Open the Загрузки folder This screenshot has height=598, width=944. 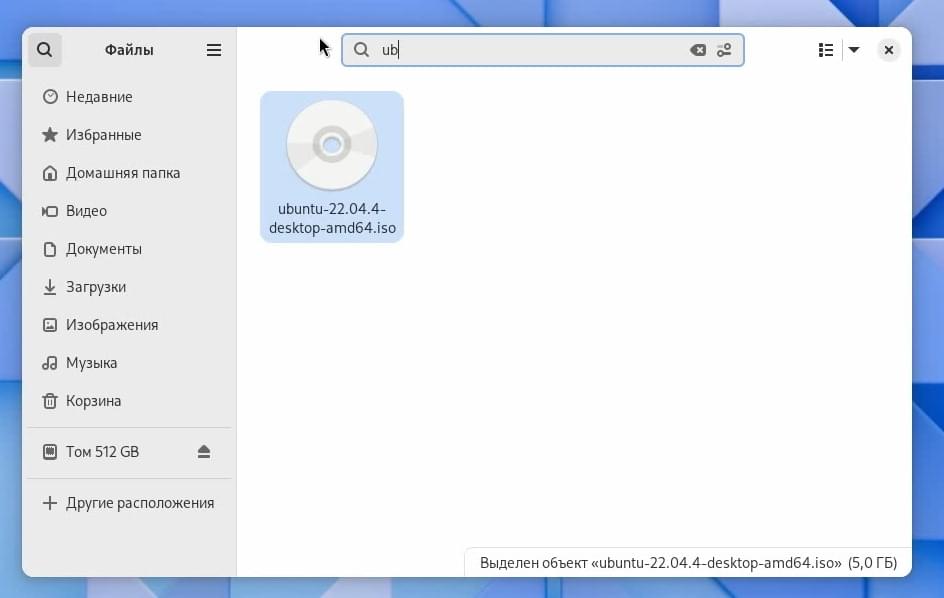pyautogui.click(x=129, y=287)
